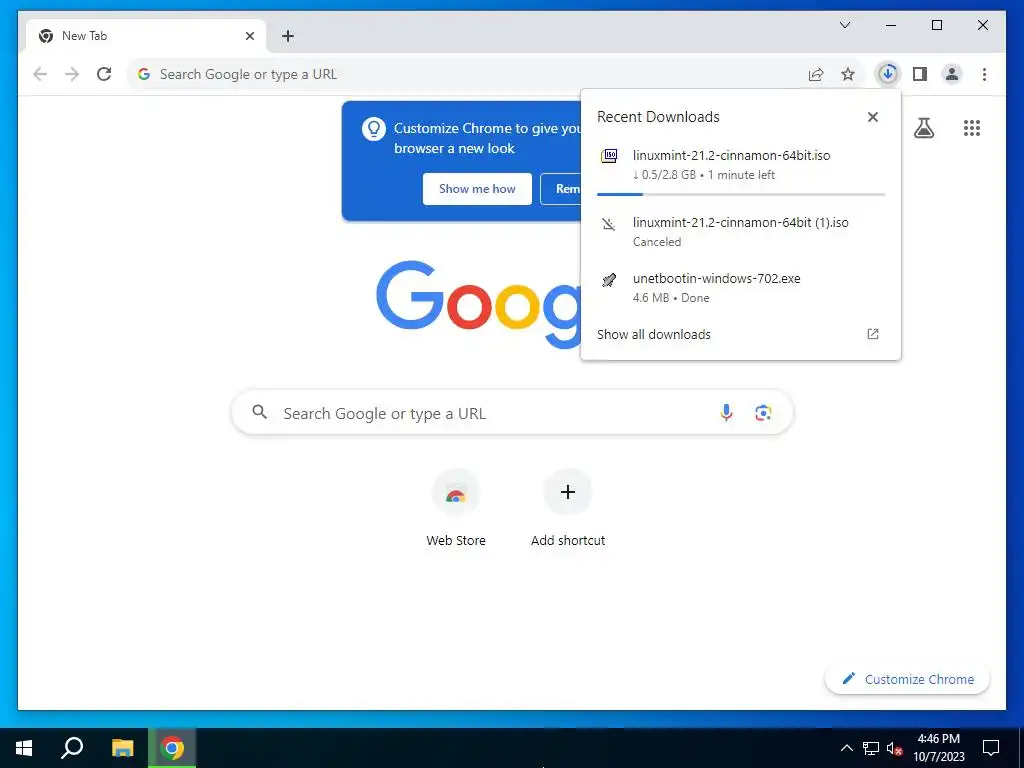Open muted volume tray icon
The height and width of the screenshot is (768, 1024).
(894, 748)
